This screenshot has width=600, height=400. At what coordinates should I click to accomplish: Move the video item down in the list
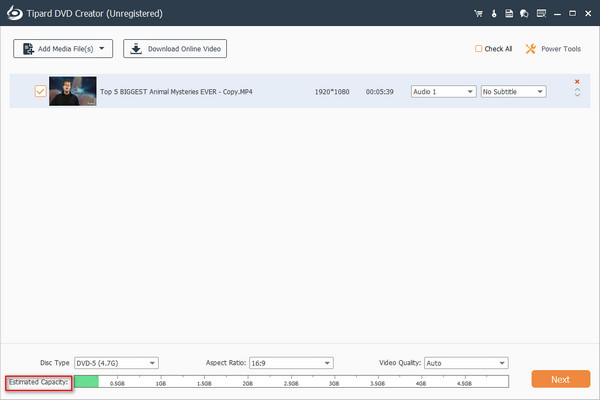(x=577, y=95)
